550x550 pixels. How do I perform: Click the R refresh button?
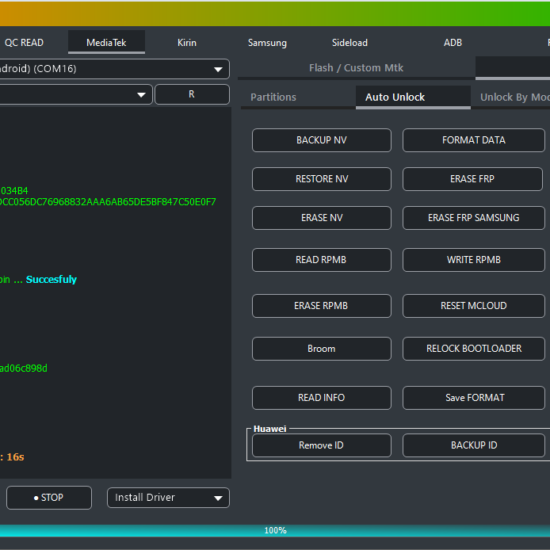(x=192, y=94)
